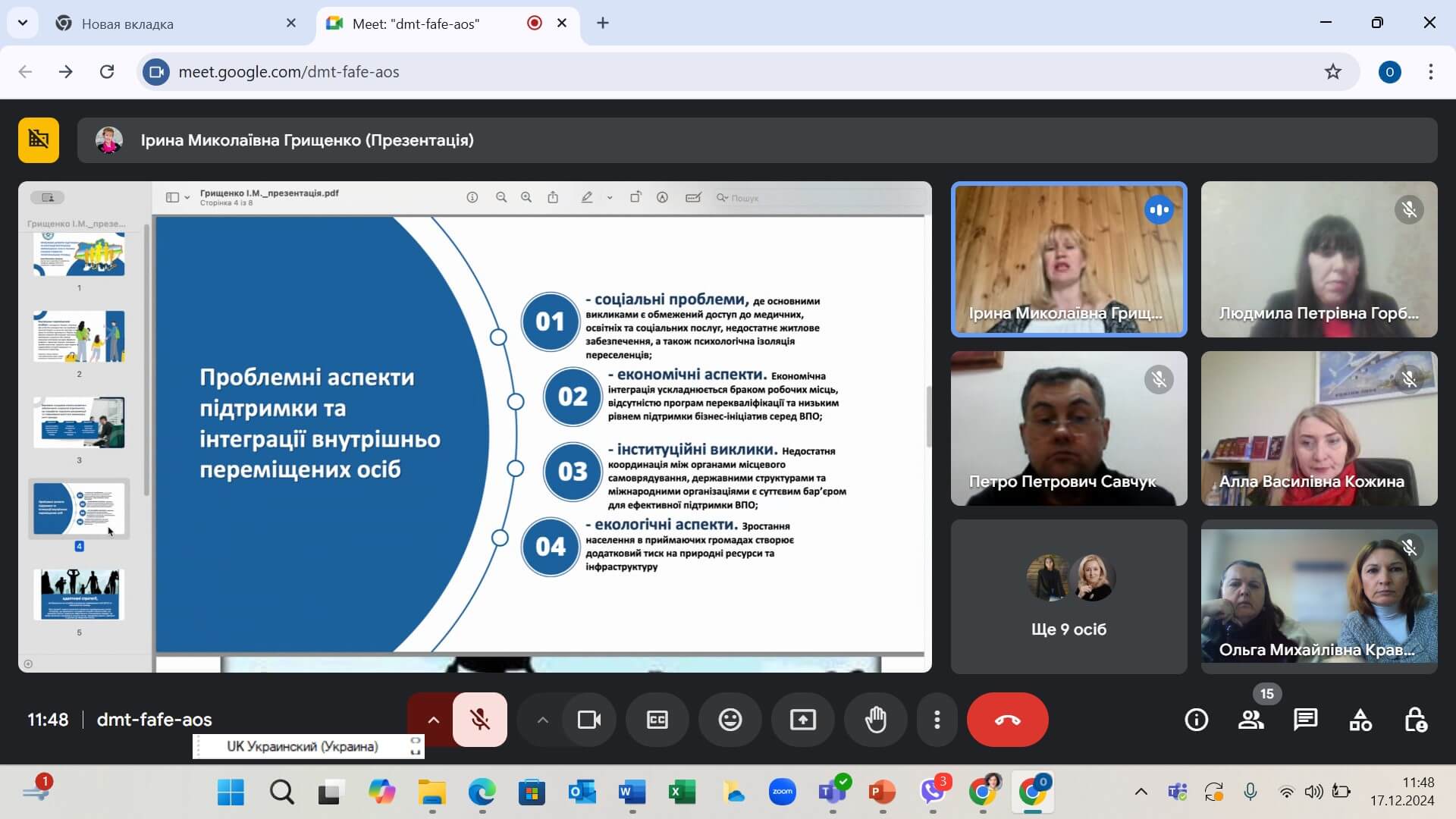1456x819 pixels.
Task: Leave the call with red hang-up button
Action: tap(1007, 720)
